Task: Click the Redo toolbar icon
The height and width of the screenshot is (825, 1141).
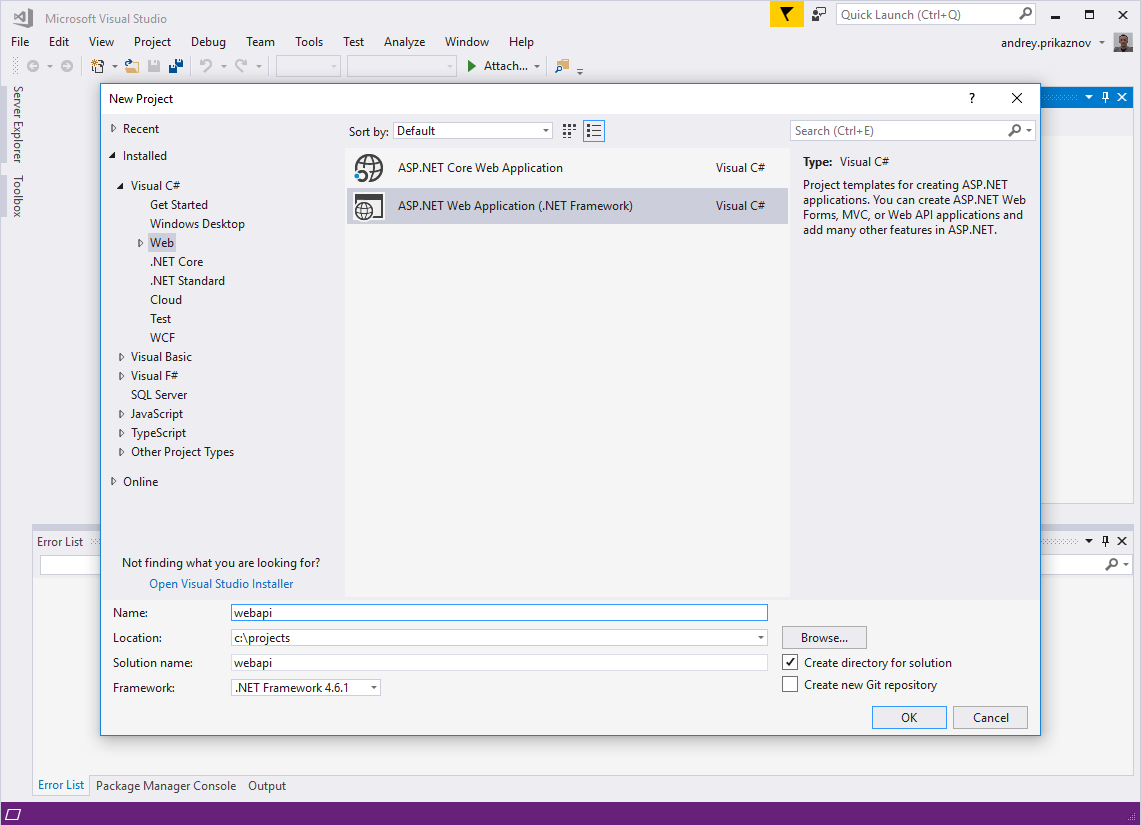Action: pyautogui.click(x=241, y=66)
